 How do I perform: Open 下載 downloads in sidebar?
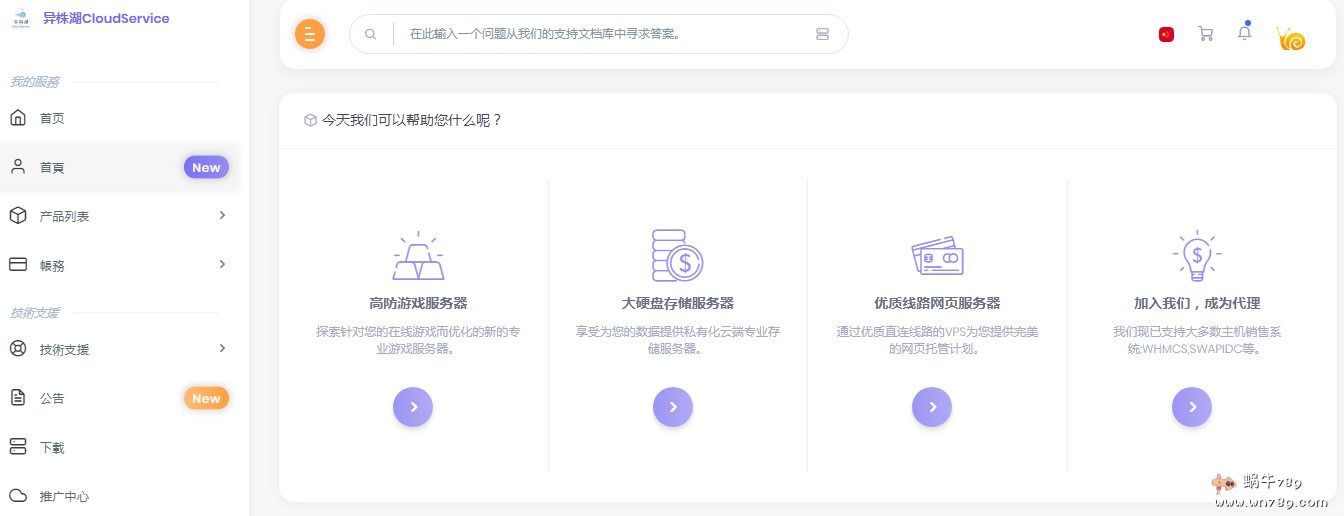coord(52,447)
